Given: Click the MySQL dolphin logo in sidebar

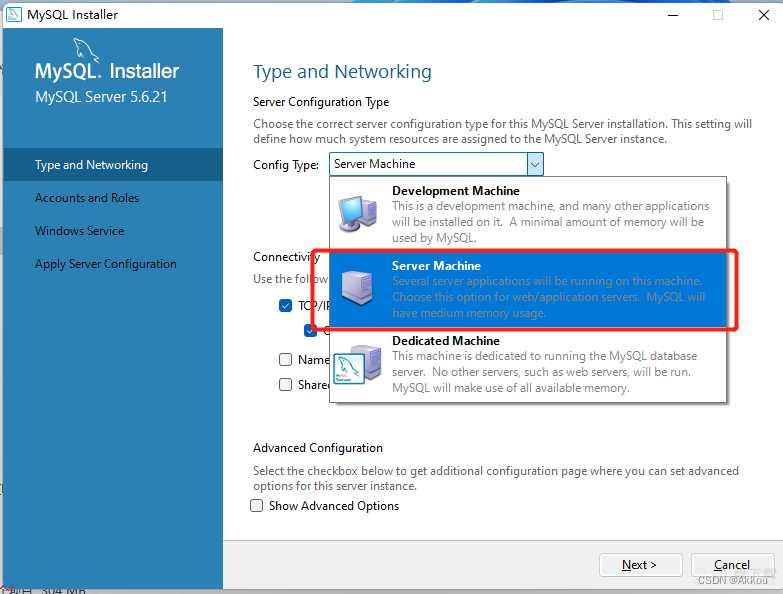Looking at the screenshot, I should [x=85, y=50].
